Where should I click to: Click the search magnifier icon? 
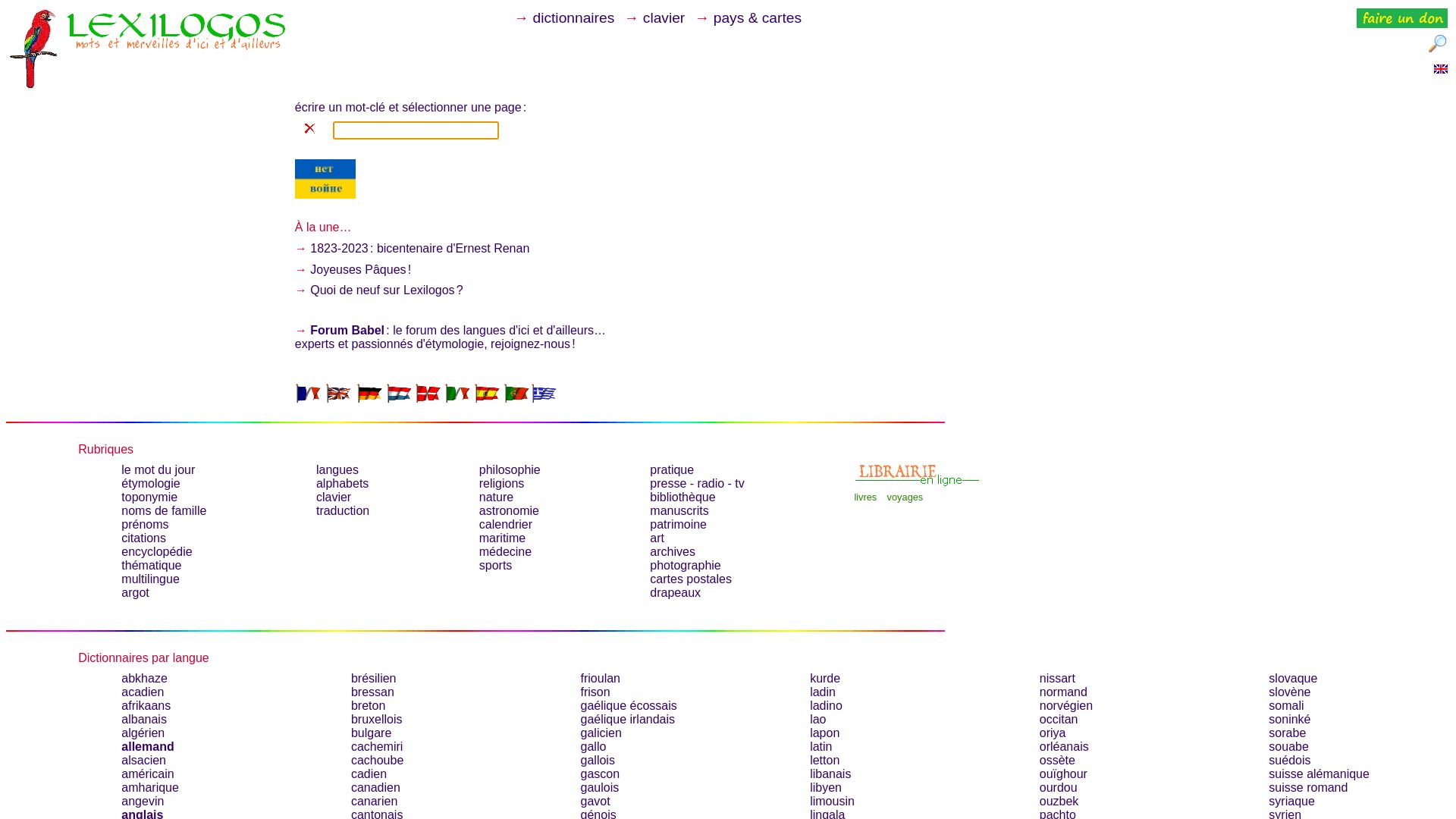point(1438,44)
